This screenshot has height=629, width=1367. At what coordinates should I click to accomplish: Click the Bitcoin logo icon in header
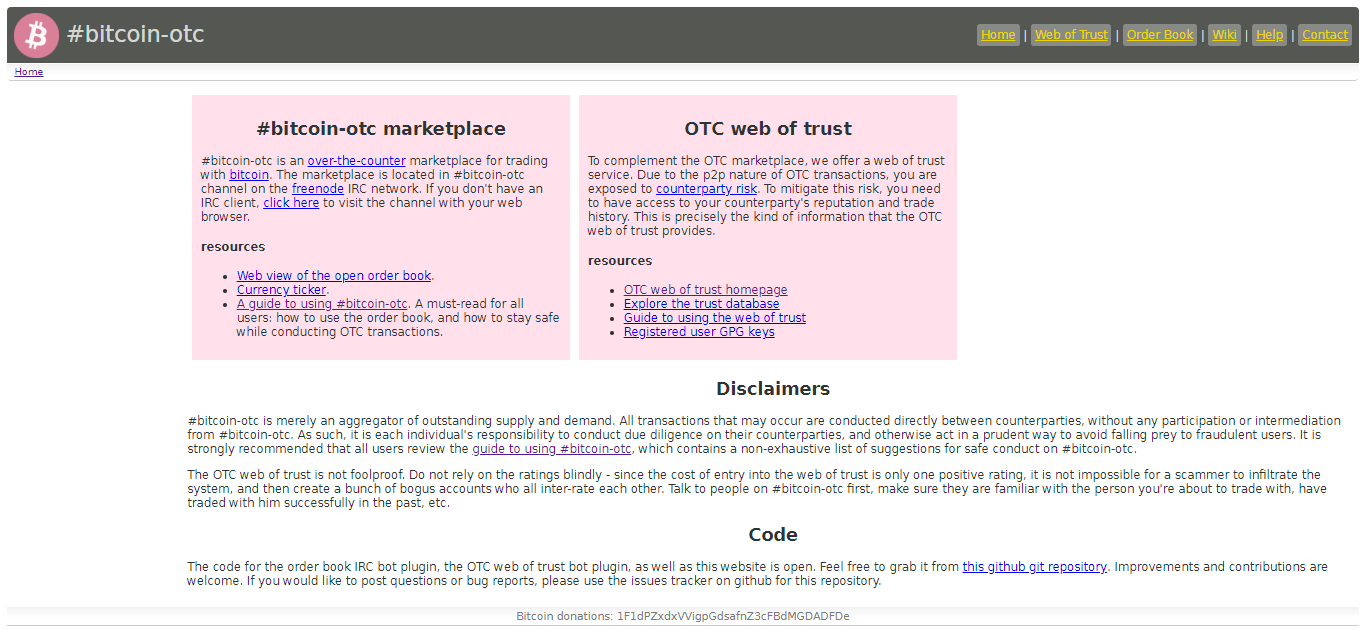pyautogui.click(x=37, y=35)
